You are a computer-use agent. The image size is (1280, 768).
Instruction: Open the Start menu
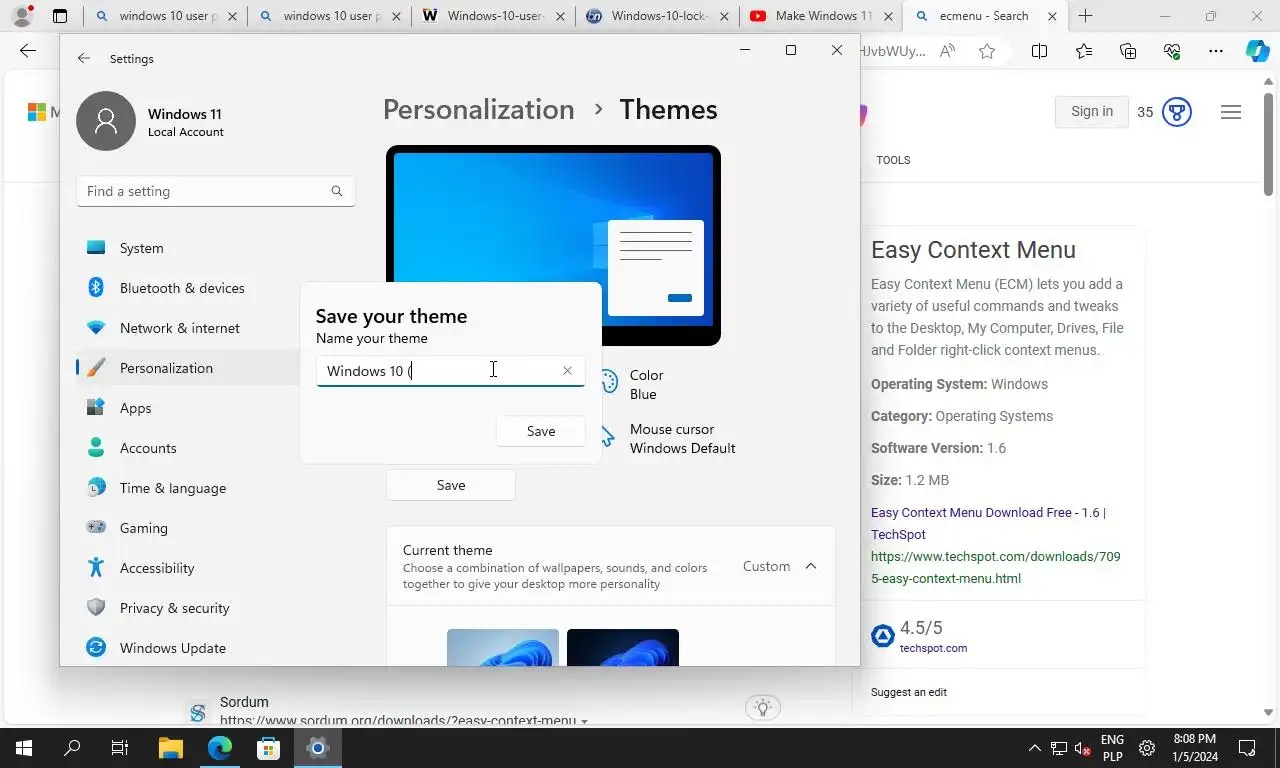pos(24,748)
